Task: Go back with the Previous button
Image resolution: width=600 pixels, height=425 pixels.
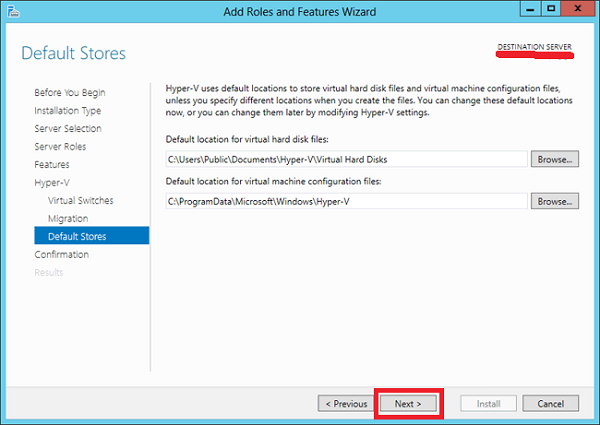Action: pyautogui.click(x=346, y=404)
